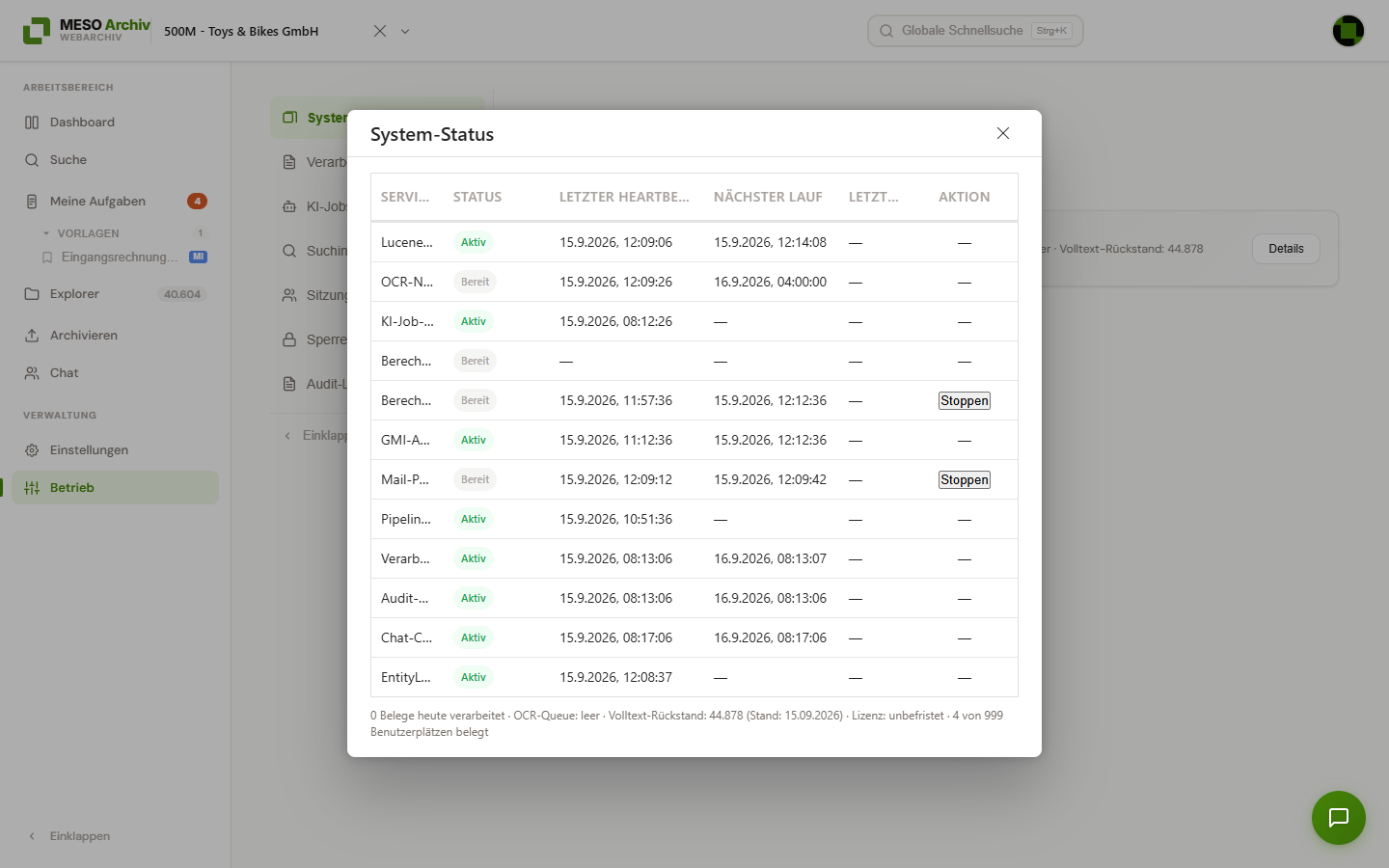
Task: Open the chat bubble floating button
Action: pos(1339,818)
